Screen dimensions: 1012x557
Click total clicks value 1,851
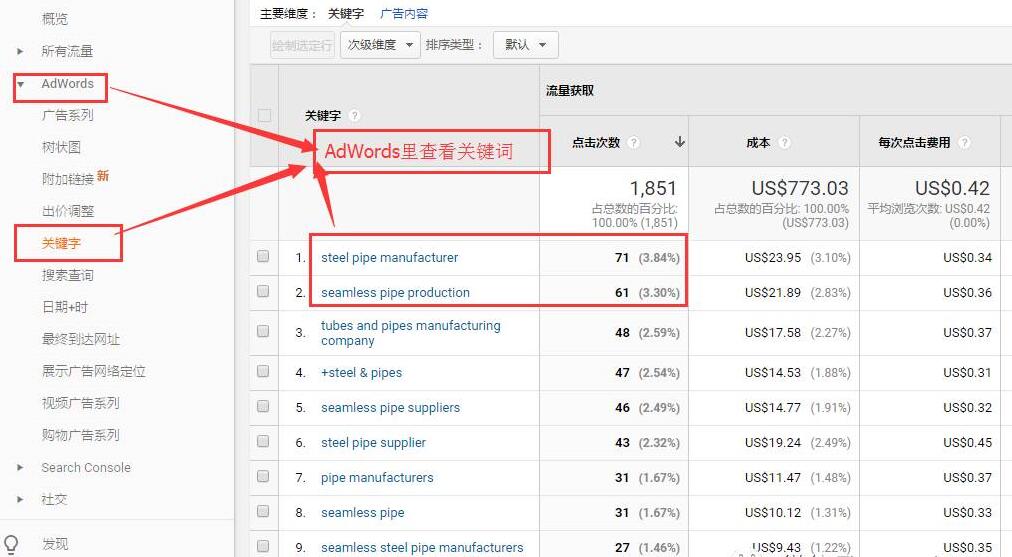click(653, 188)
